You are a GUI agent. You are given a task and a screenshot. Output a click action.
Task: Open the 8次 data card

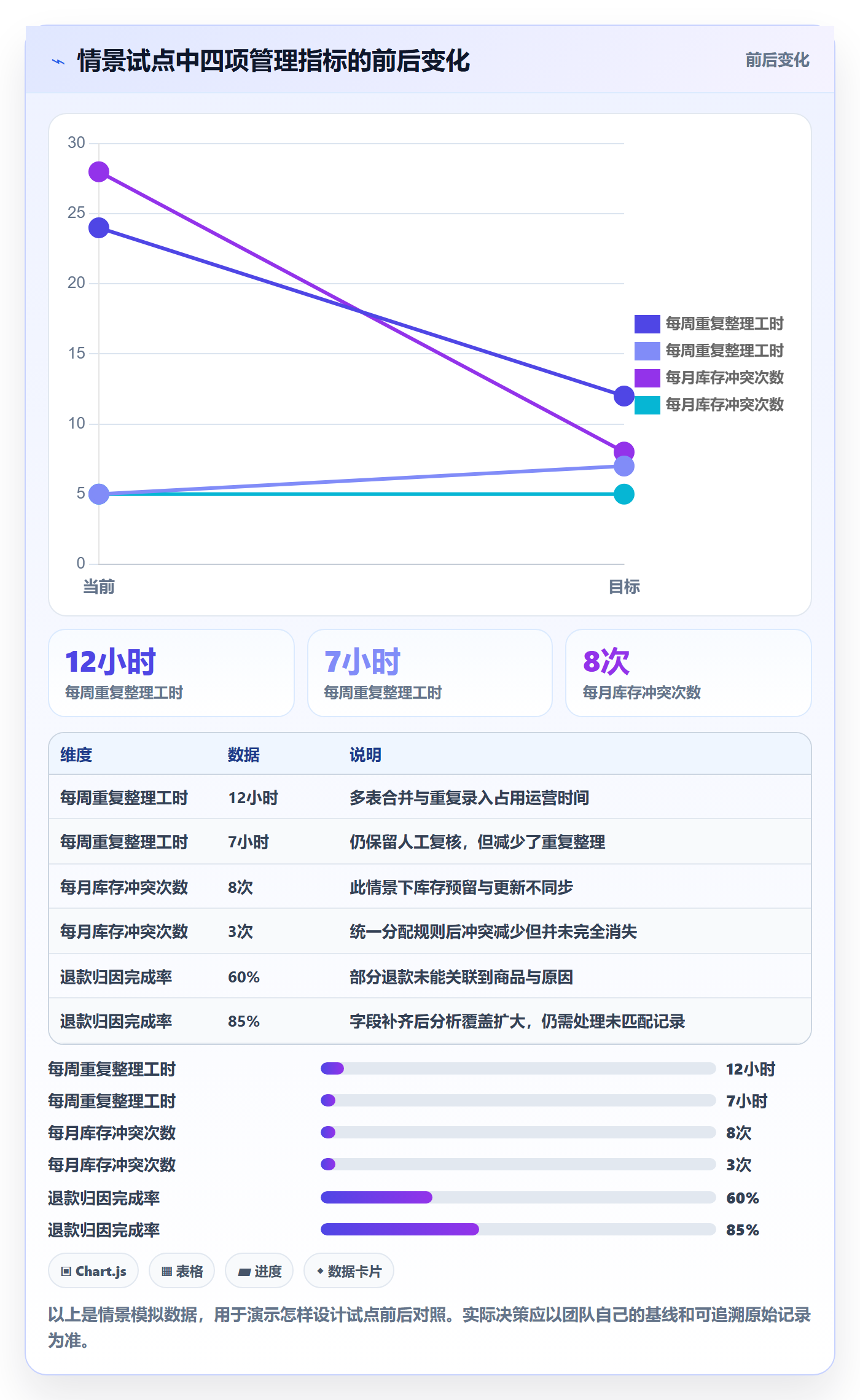689,673
